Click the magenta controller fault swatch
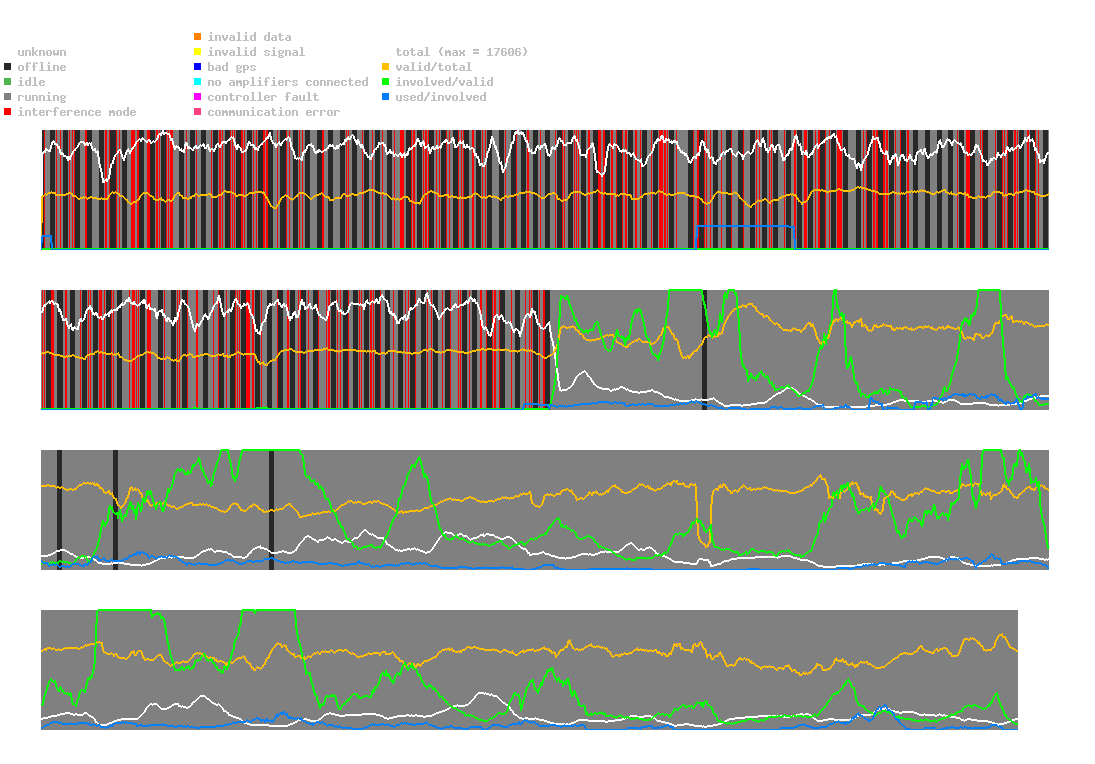The width and height of the screenshot is (1095, 764). coord(198,97)
